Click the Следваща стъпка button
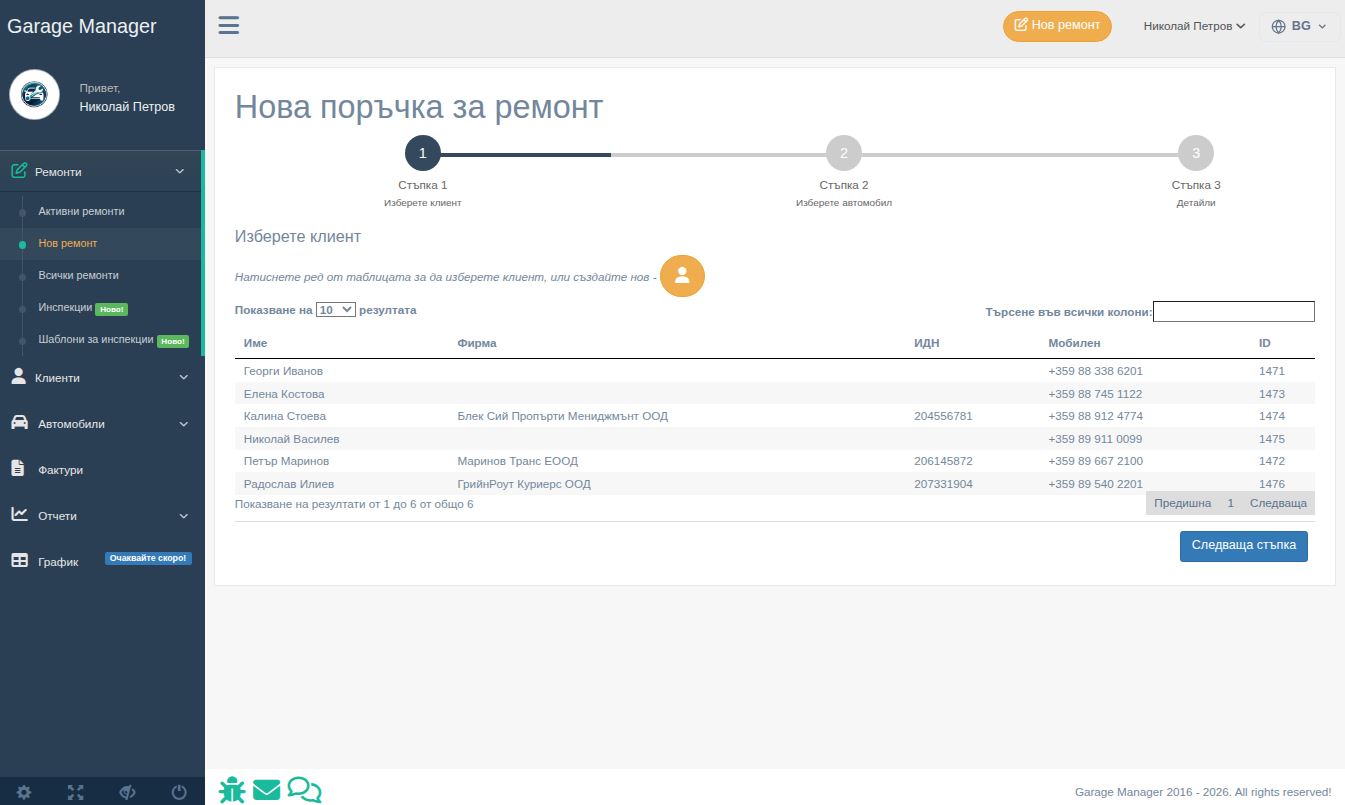Screen dimensions: 1345x805 pyautogui.click(x=1243, y=546)
